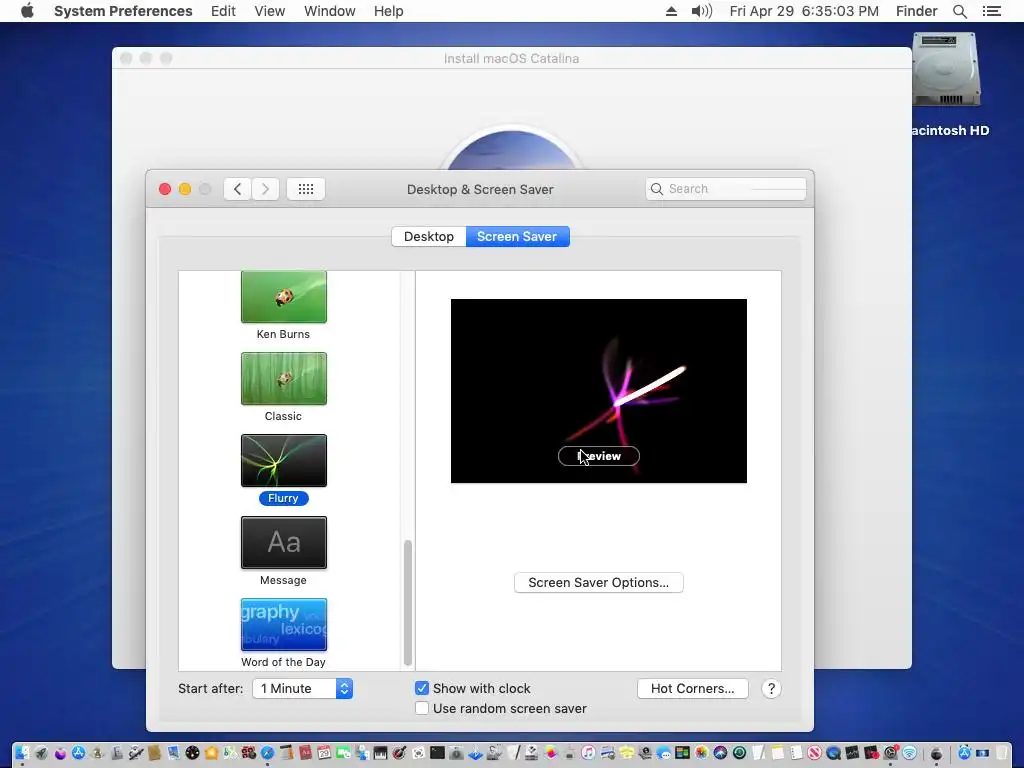Image resolution: width=1024 pixels, height=768 pixels.
Task: Open Hot Corners settings
Action: pyautogui.click(x=692, y=688)
